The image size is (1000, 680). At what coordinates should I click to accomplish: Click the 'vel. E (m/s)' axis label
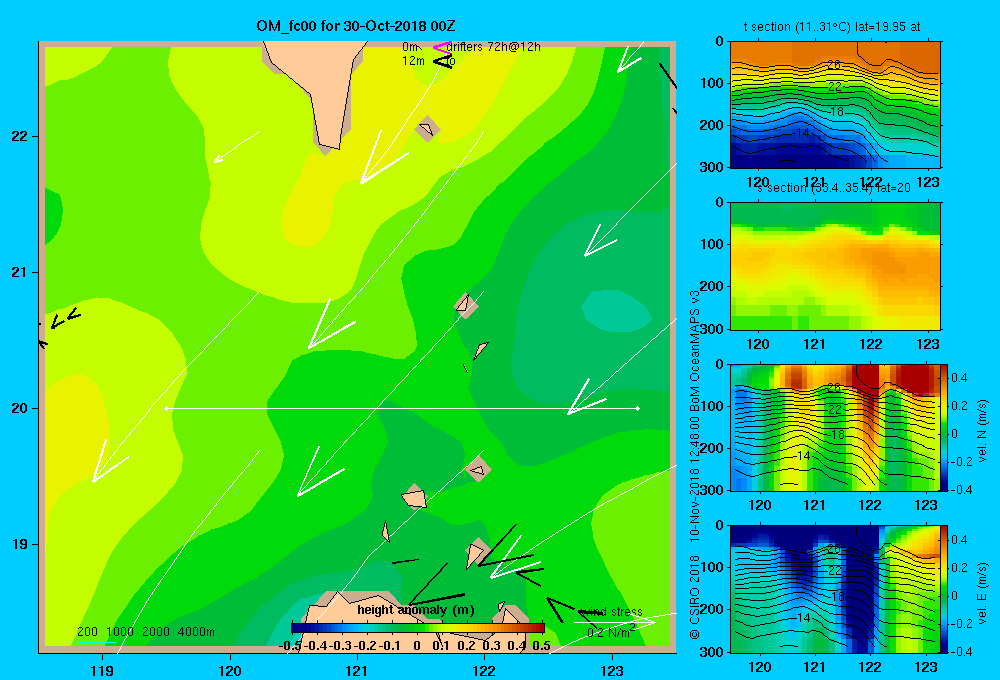(982, 593)
